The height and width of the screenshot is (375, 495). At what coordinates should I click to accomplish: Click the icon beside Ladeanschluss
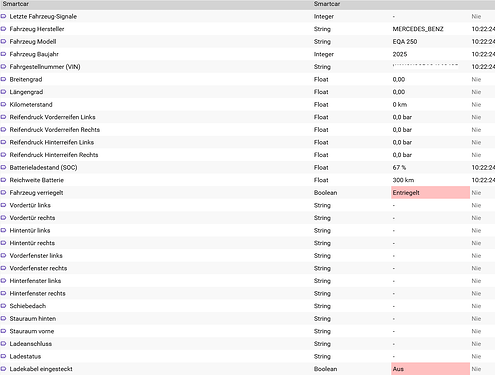[3, 344]
